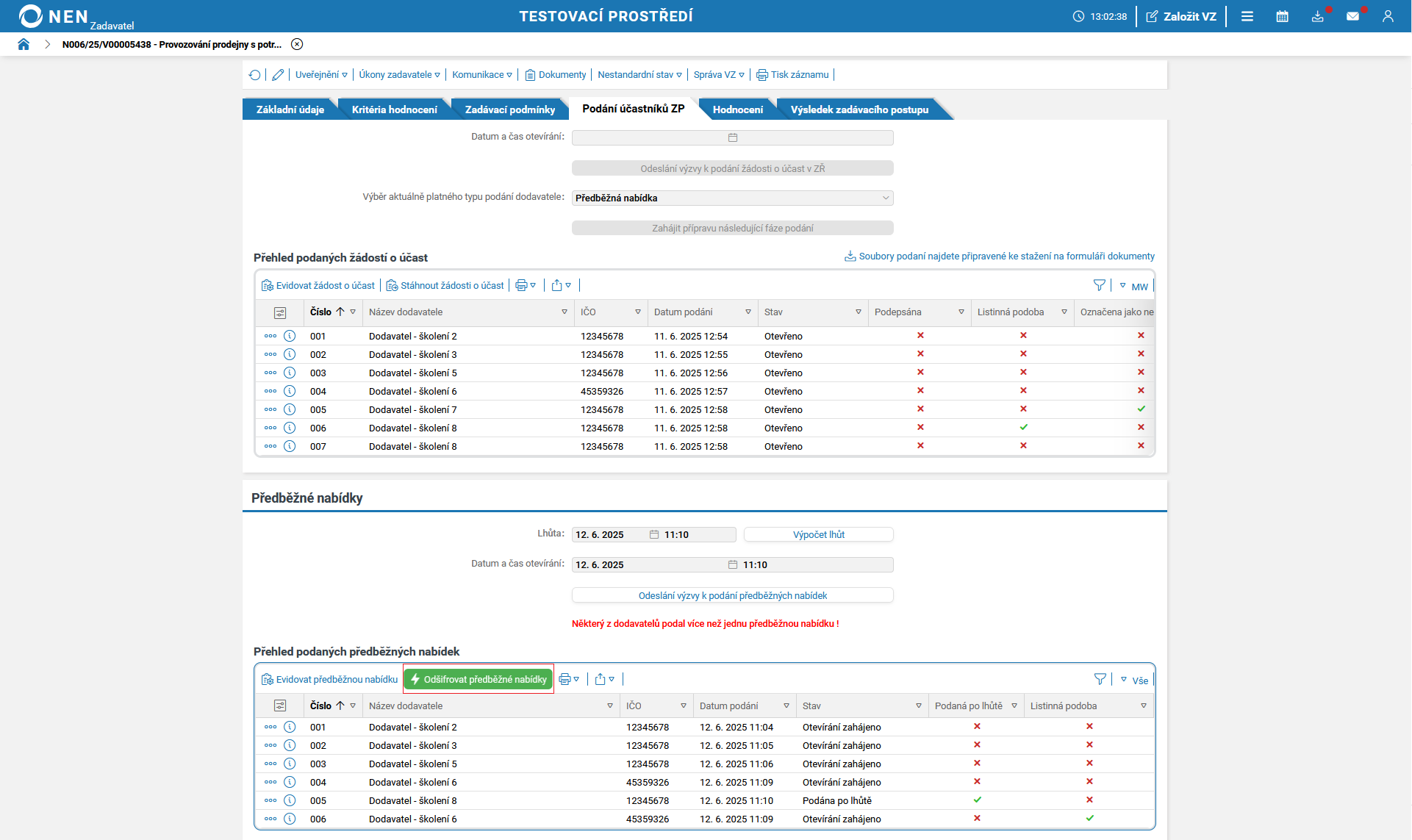Open the Výběr typu podání combo box
Screen dimensions: 1412x840
point(732,198)
